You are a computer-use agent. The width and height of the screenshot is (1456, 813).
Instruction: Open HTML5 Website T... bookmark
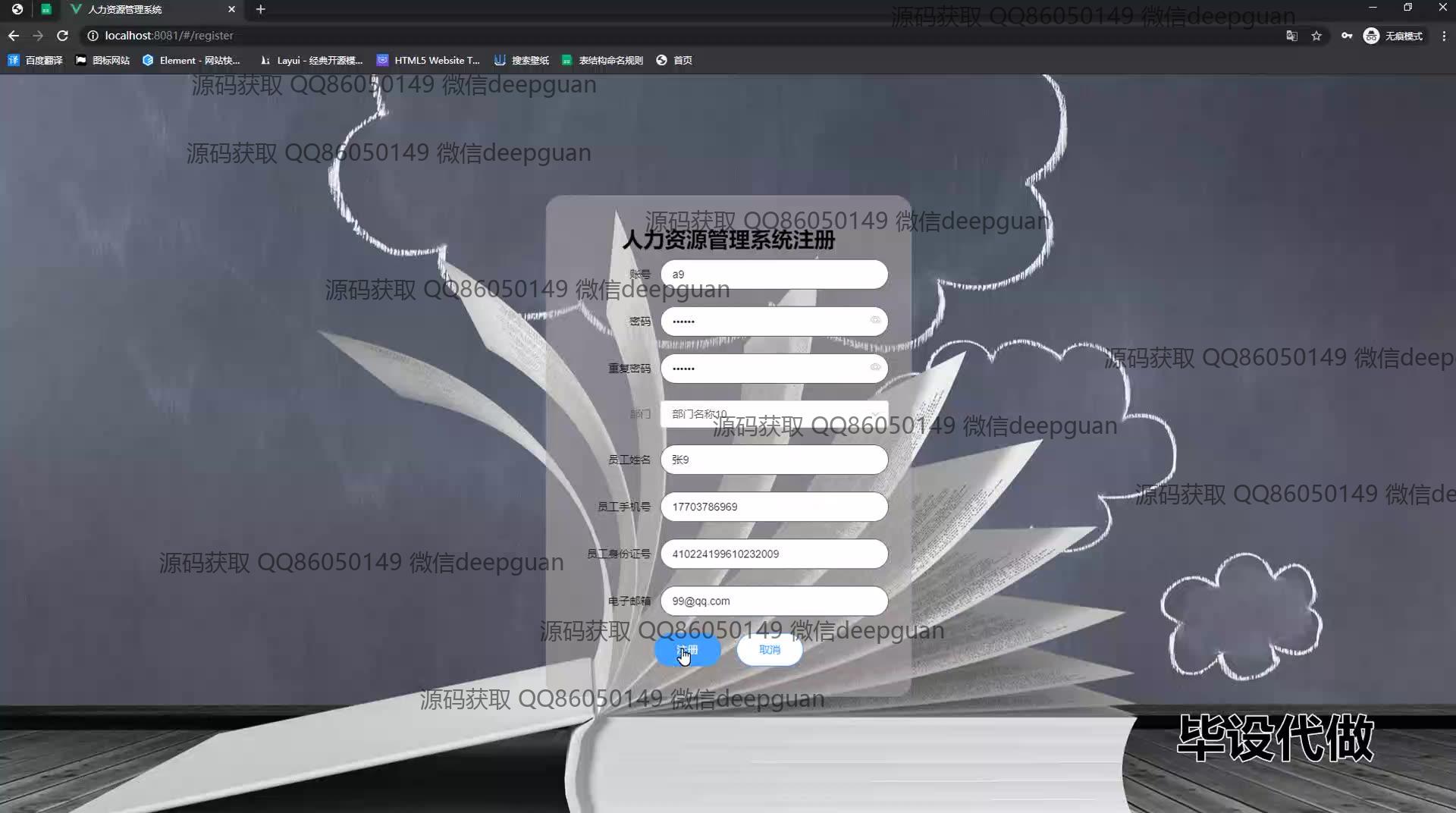click(x=428, y=60)
